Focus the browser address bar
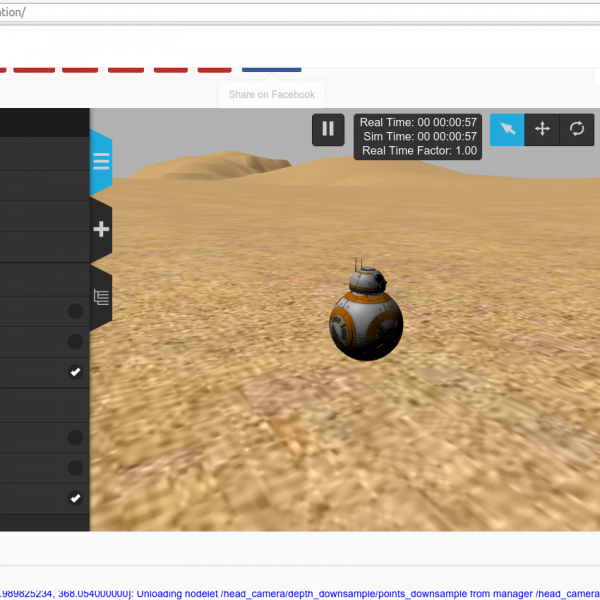The image size is (600, 600). (x=300, y=13)
